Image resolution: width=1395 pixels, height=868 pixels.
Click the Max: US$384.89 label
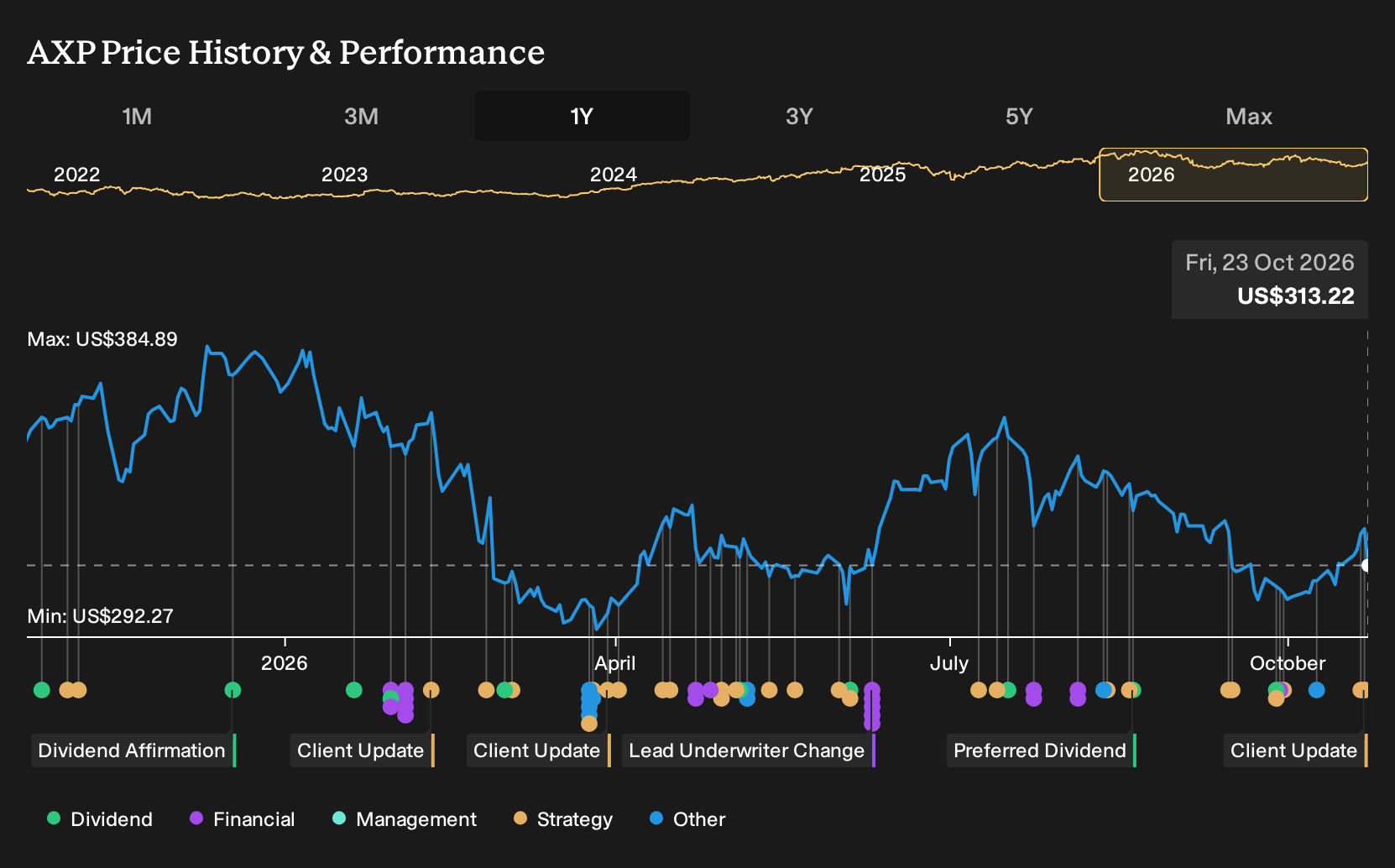click(x=102, y=339)
